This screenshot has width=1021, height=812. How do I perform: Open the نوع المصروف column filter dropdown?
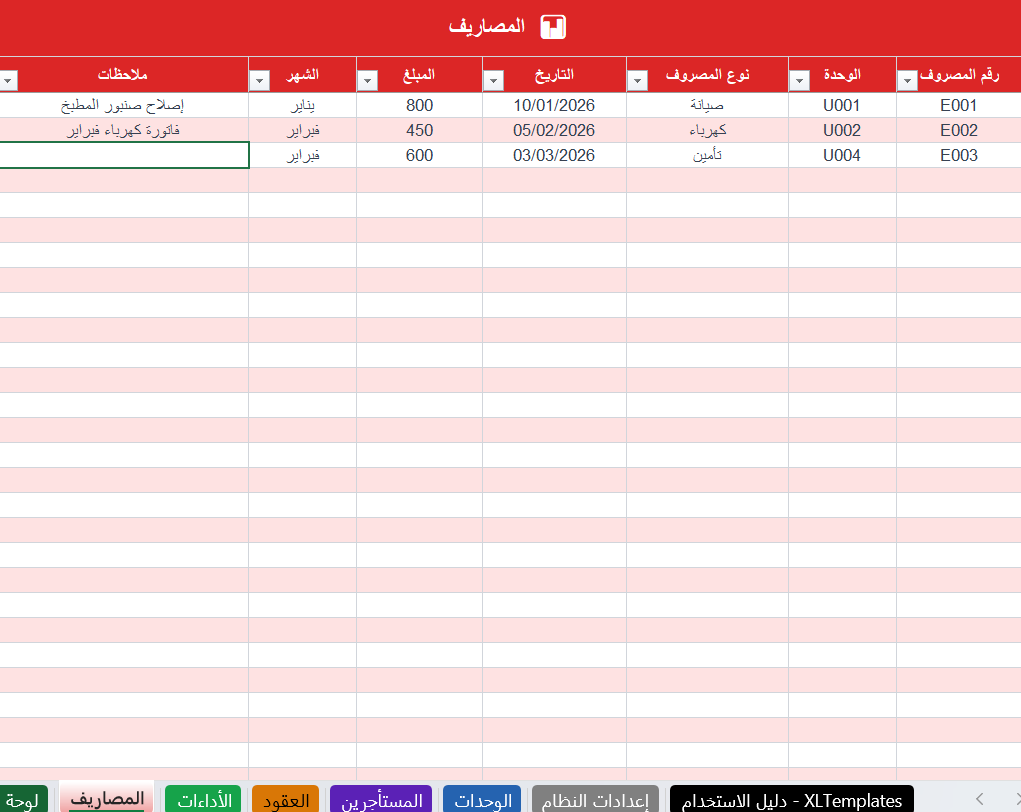coord(637,81)
